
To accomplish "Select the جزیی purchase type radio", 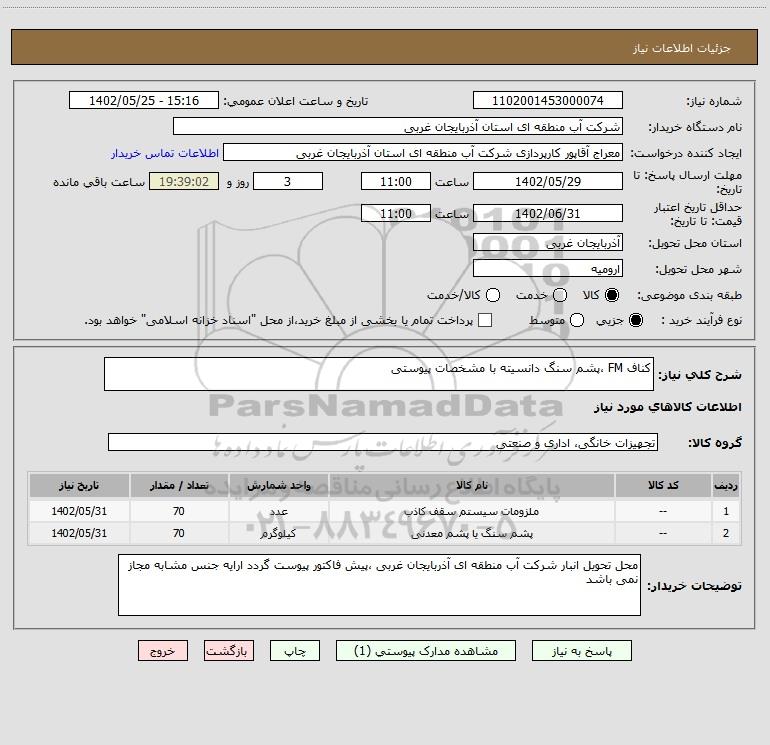I will [x=636, y=320].
